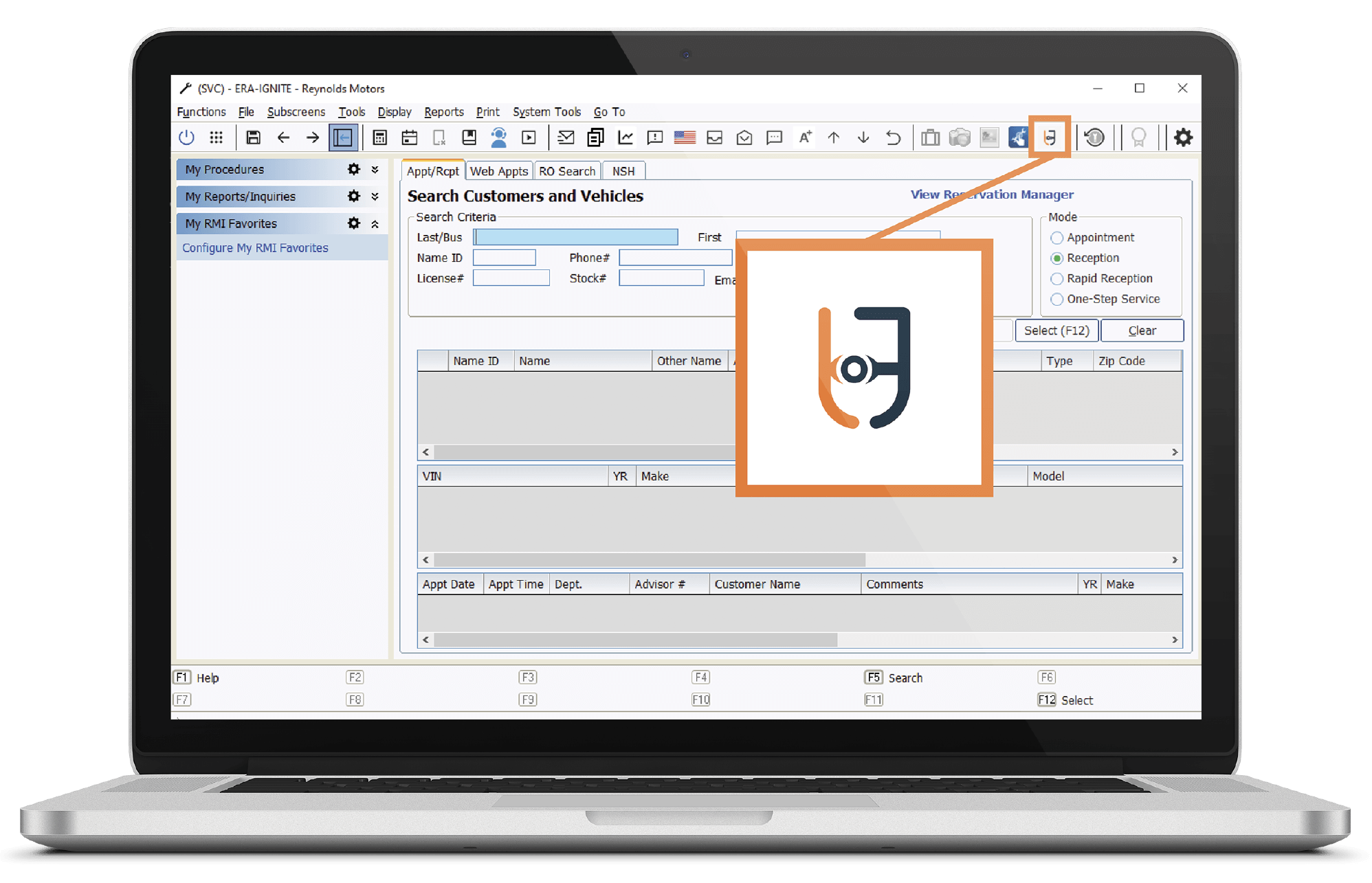The image size is (1372, 883).
Task: Click the send mail envelope icon
Action: click(x=566, y=137)
